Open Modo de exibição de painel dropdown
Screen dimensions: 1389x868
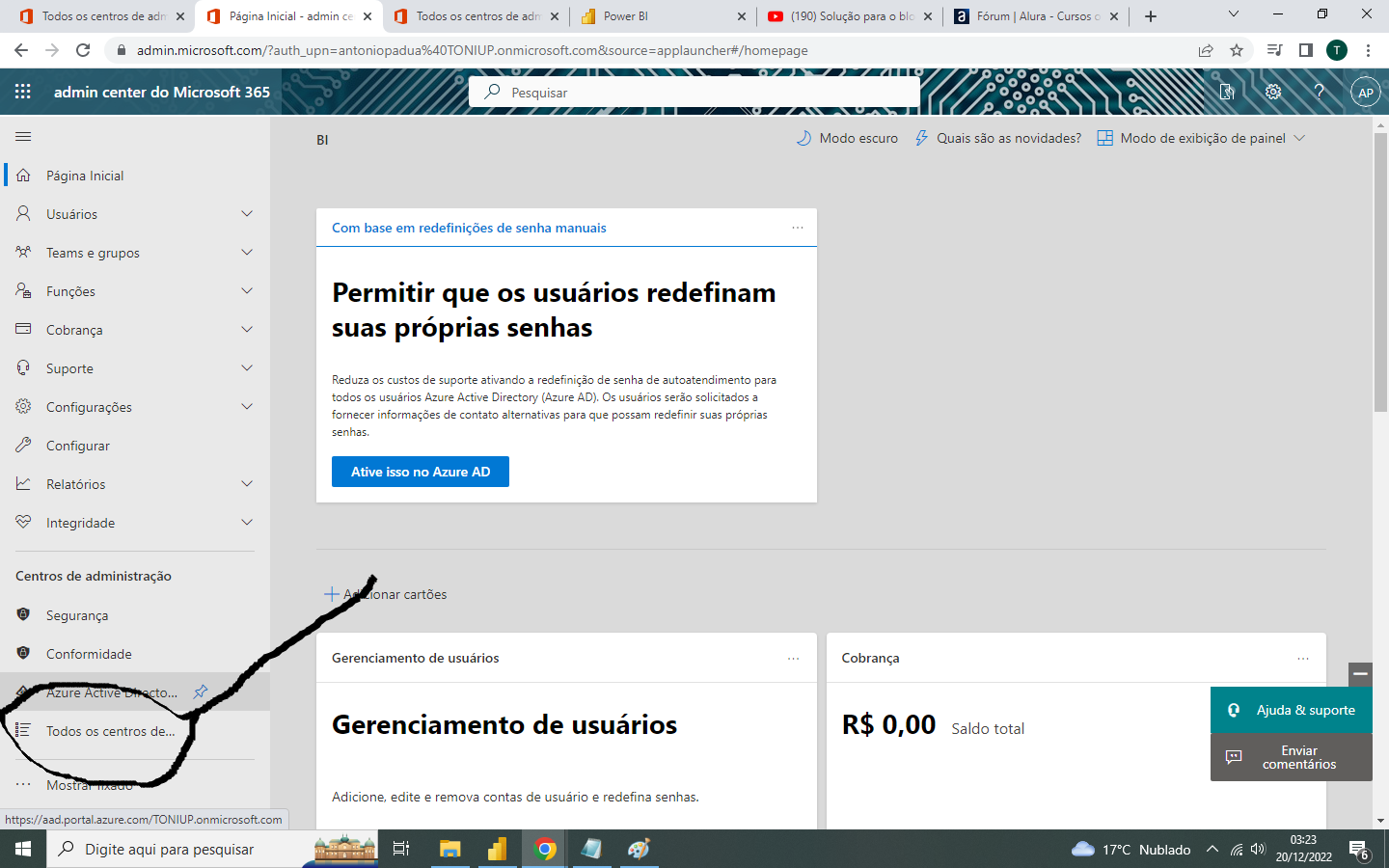(1201, 138)
